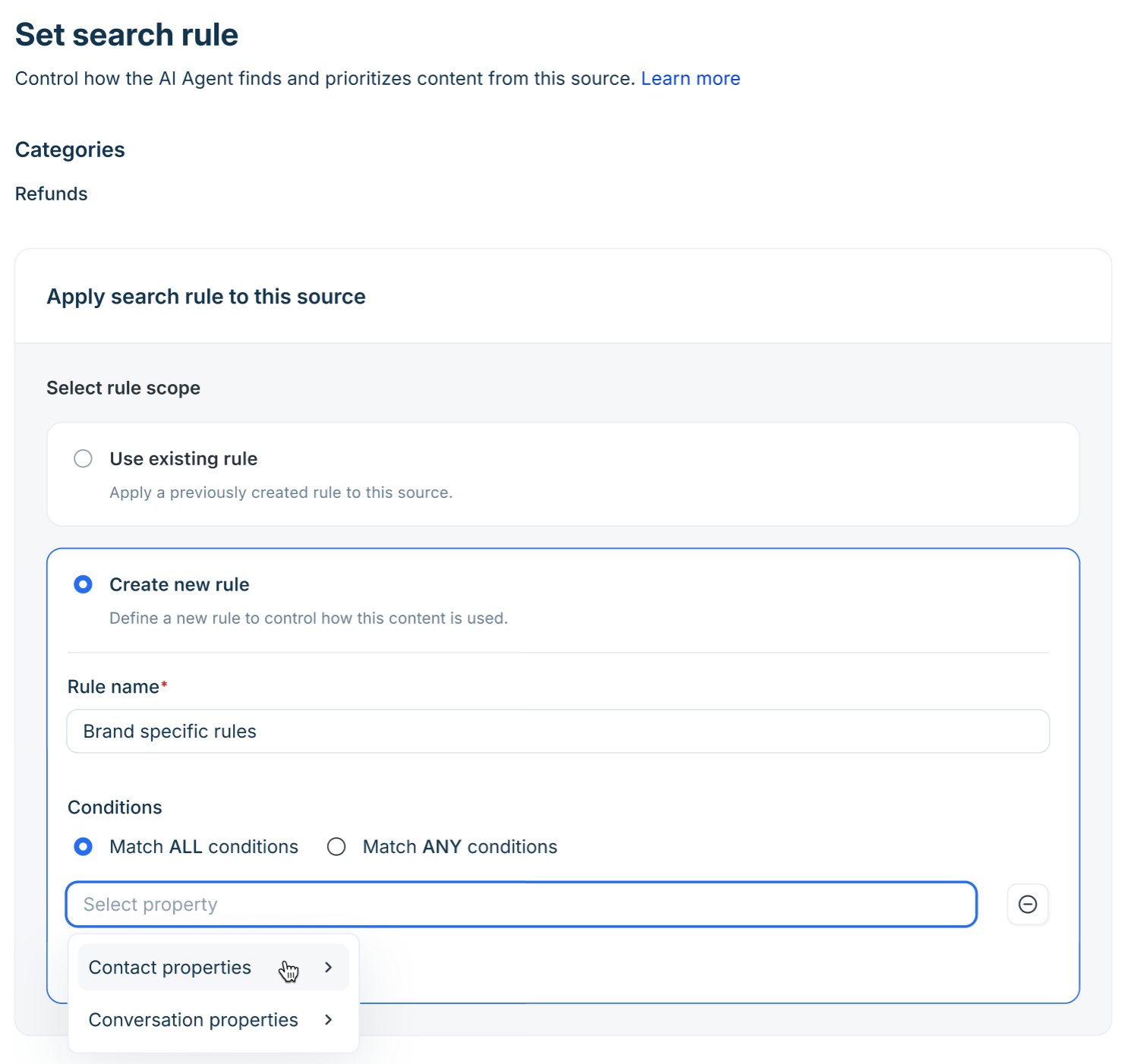The image size is (1131, 1064).
Task: Choose Match ANY conditions option
Action: coord(336,846)
